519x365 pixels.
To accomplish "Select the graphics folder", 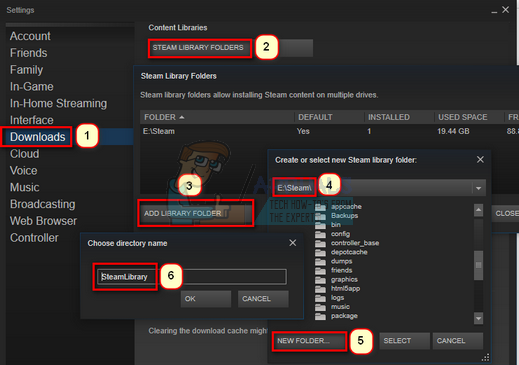I will [x=344, y=279].
